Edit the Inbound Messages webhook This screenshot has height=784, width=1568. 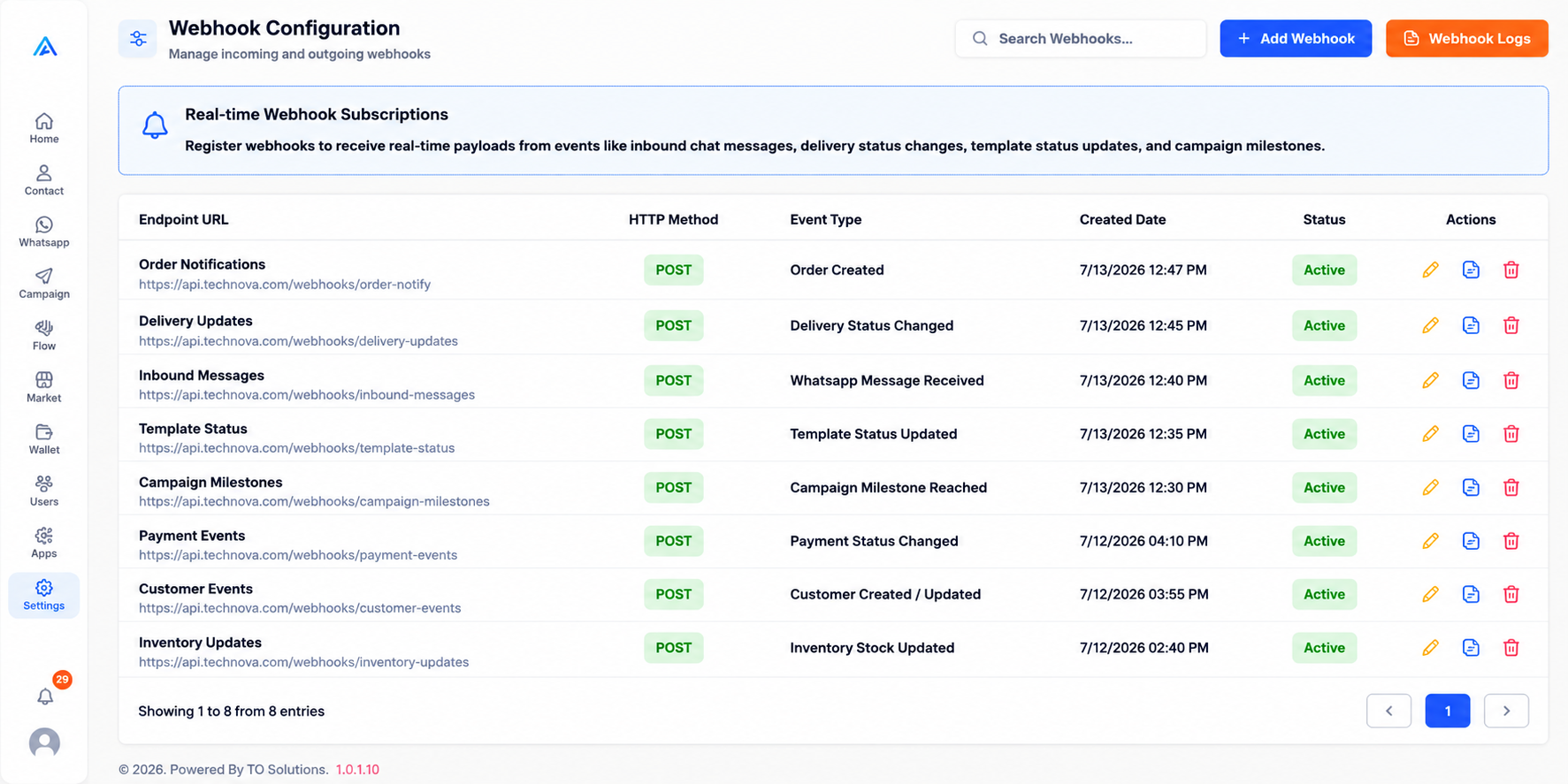tap(1430, 380)
